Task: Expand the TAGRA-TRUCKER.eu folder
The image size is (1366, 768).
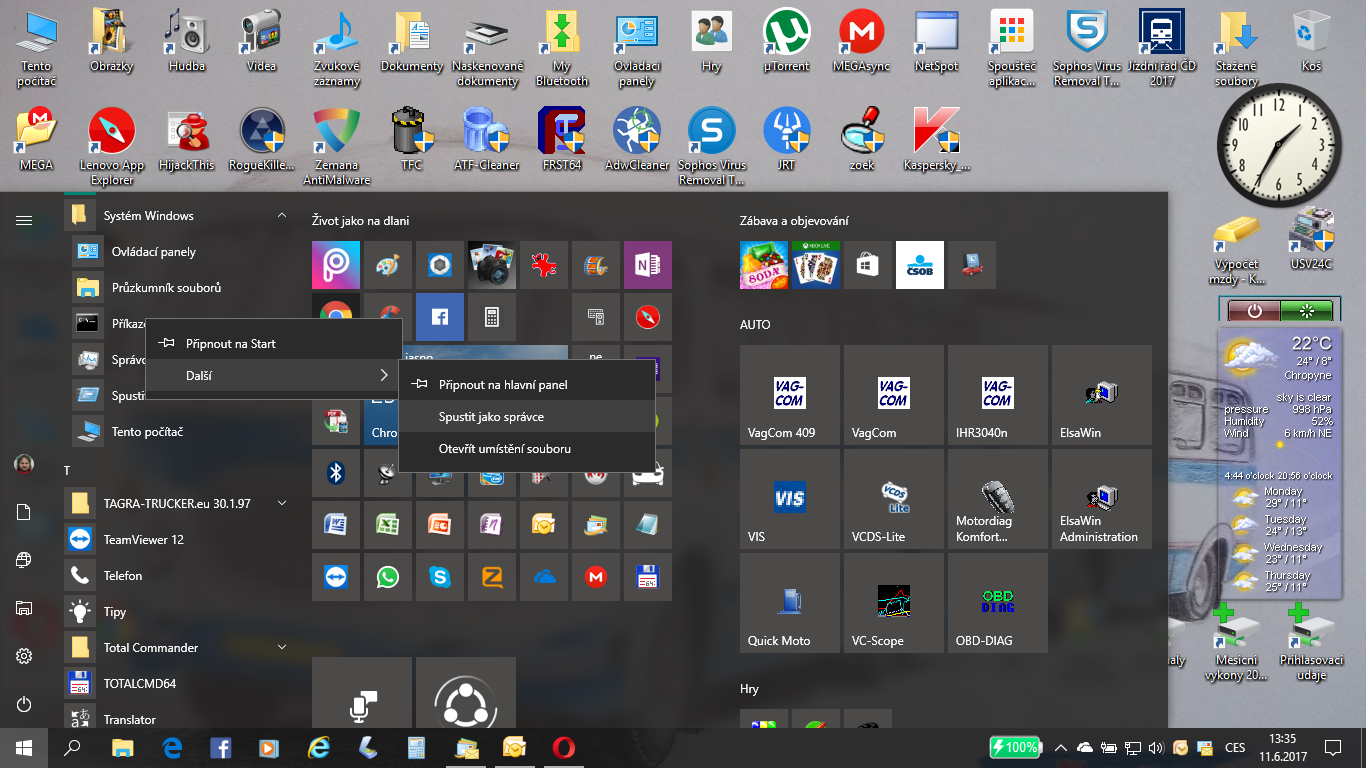Action: tap(282, 503)
